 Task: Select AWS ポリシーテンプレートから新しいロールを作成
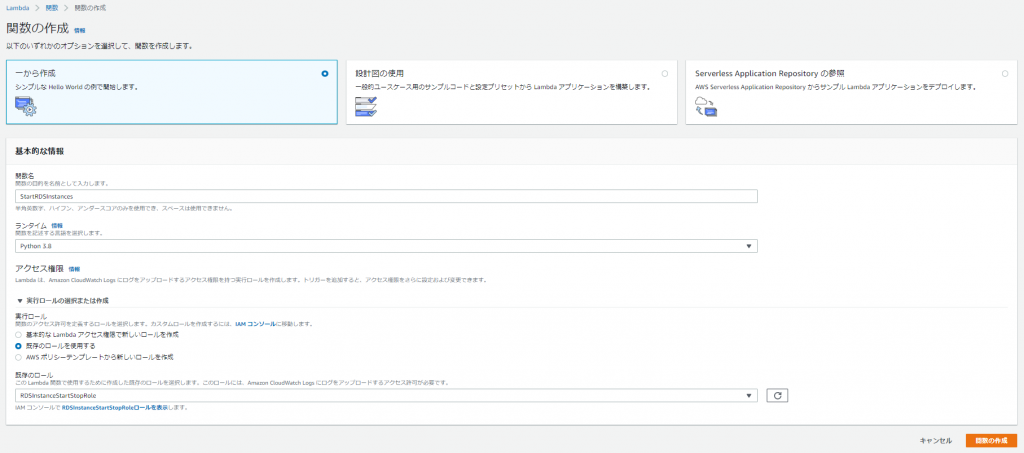click(18, 357)
